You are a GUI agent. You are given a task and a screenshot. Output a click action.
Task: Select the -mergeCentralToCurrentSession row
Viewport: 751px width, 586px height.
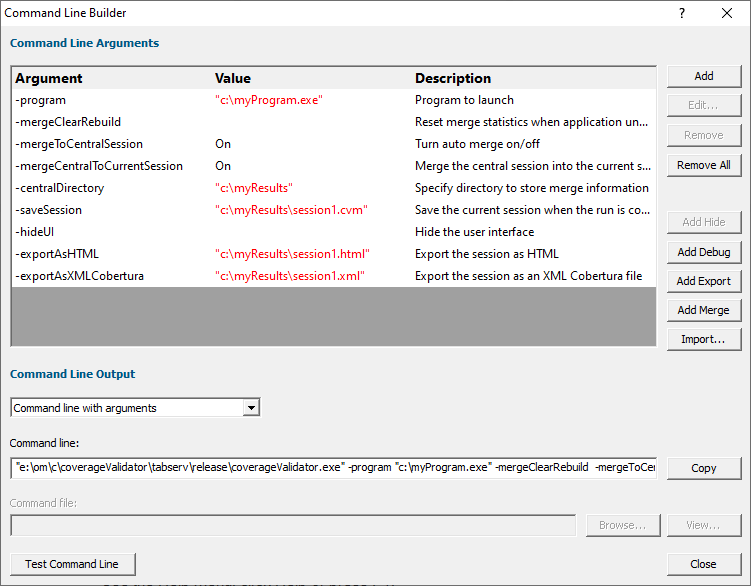[x=333, y=166]
